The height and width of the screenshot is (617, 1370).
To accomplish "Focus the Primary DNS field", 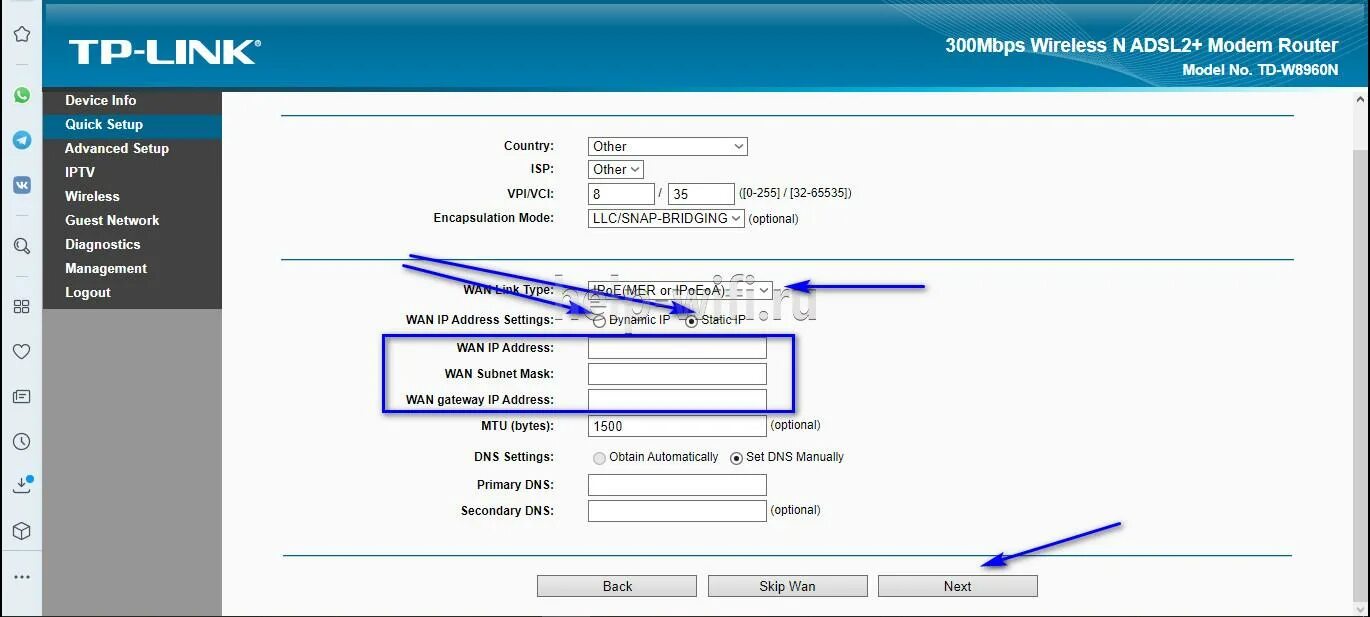I will [677, 485].
